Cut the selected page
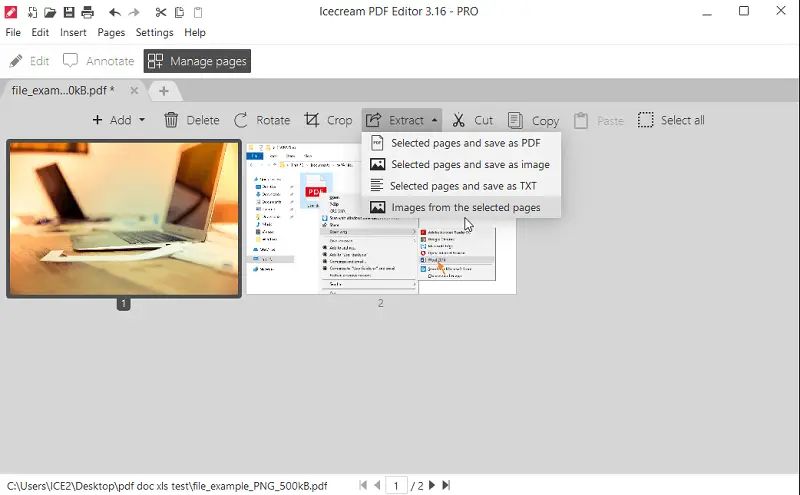The width and height of the screenshot is (800, 495). coord(472,120)
